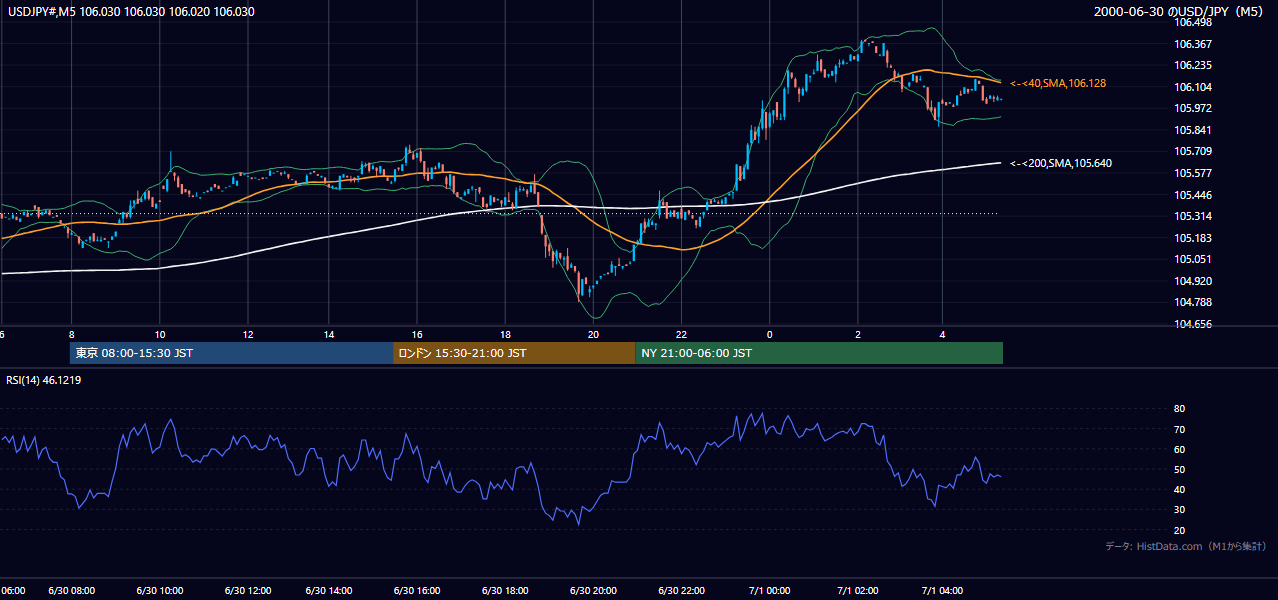Click the RSI 30 level label
Image resolution: width=1278 pixels, height=600 pixels.
coord(1179,510)
